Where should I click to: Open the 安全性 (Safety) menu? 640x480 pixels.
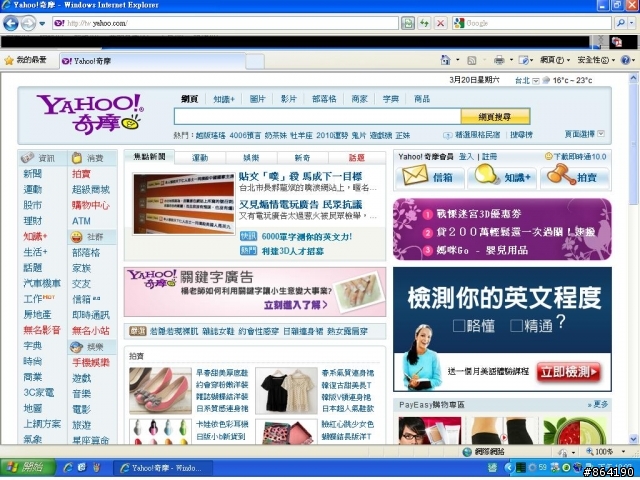click(x=596, y=60)
